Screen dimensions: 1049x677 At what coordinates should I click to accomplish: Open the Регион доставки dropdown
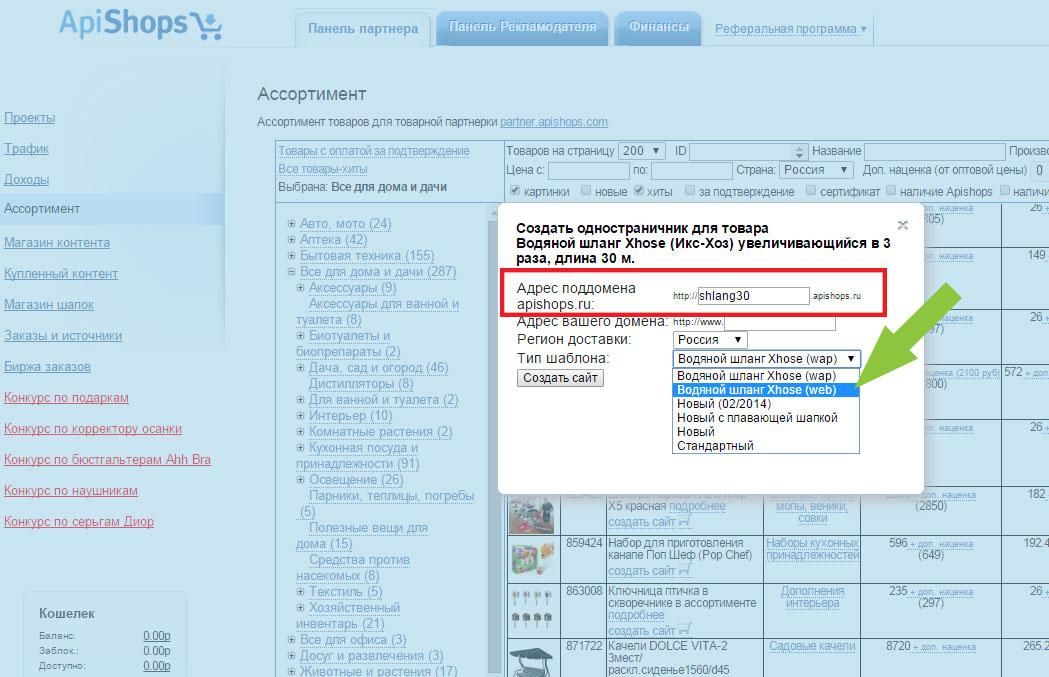[x=710, y=340]
